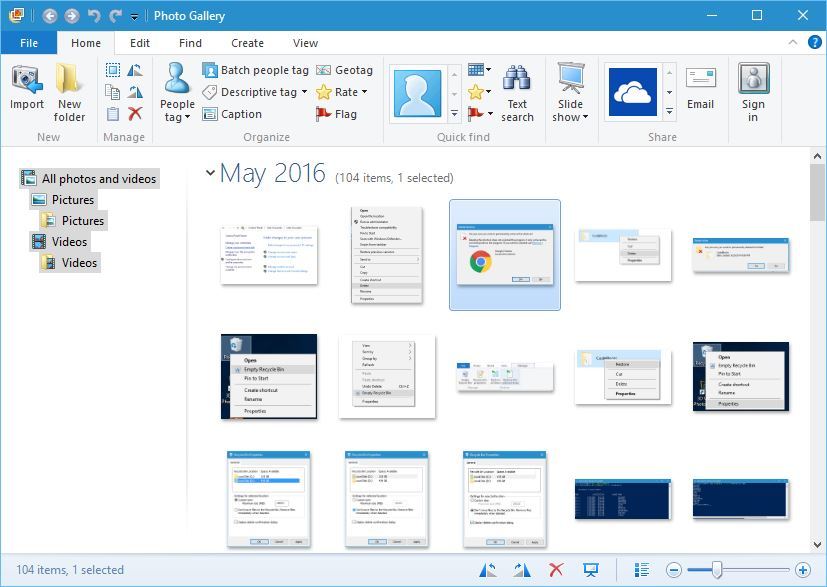
Task: Open Help question mark icon
Action: [814, 42]
